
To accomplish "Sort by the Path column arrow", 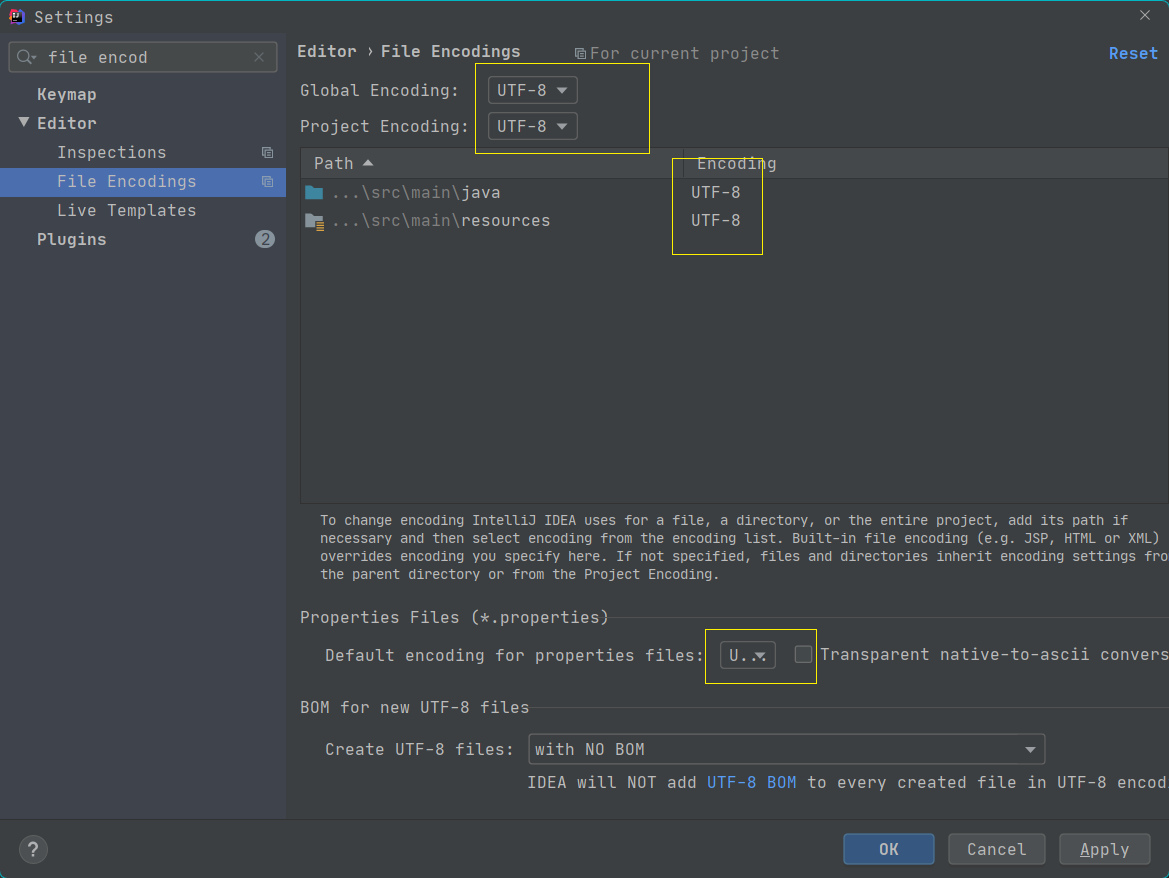I will click(368, 163).
